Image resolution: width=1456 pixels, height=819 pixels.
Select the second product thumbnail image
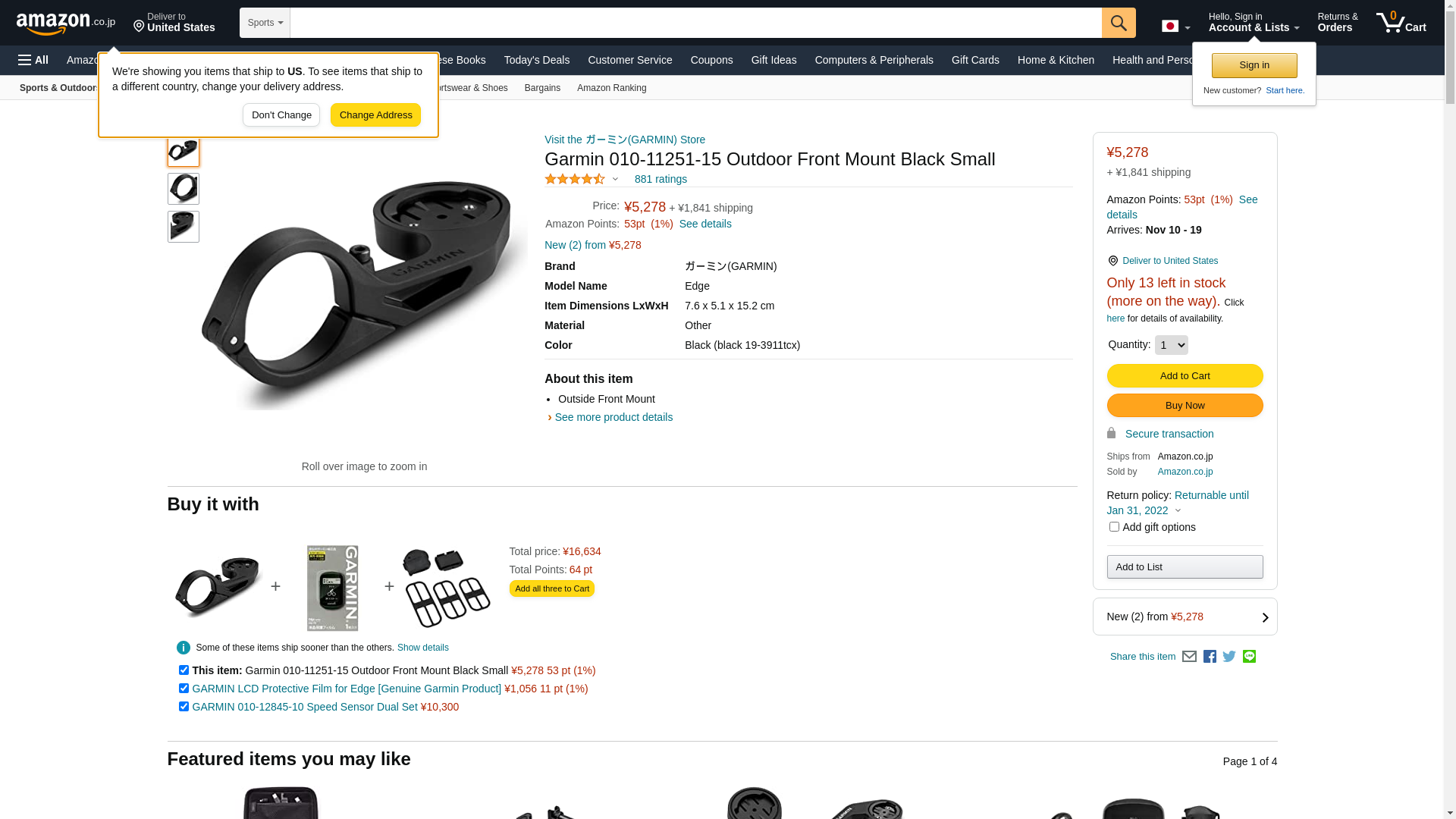pyautogui.click(x=184, y=189)
